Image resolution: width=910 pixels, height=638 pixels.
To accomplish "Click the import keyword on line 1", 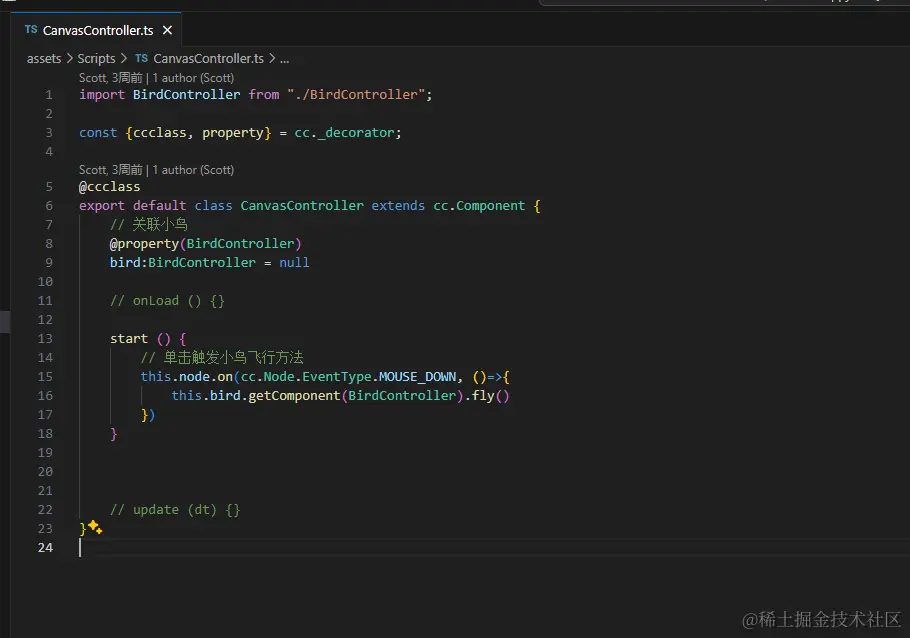I will coord(102,95).
